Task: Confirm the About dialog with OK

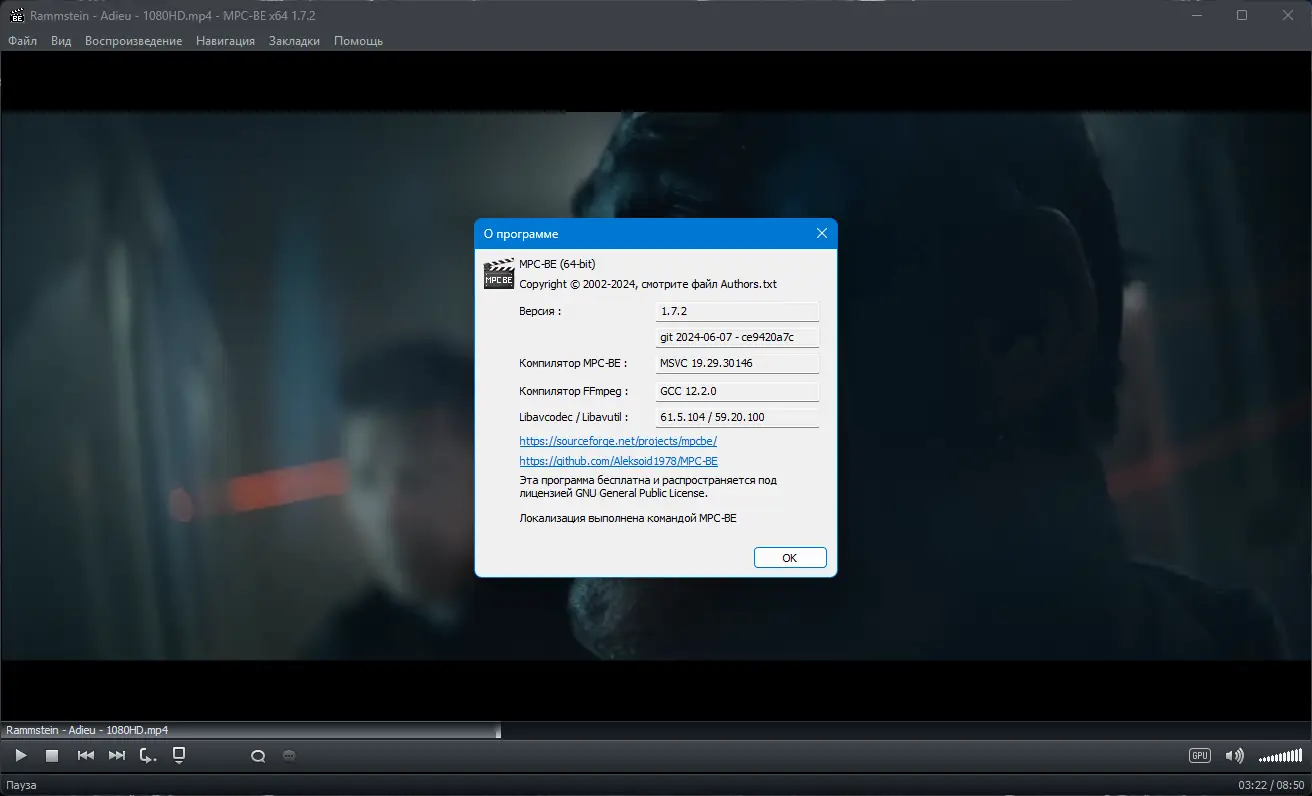Action: [790, 558]
